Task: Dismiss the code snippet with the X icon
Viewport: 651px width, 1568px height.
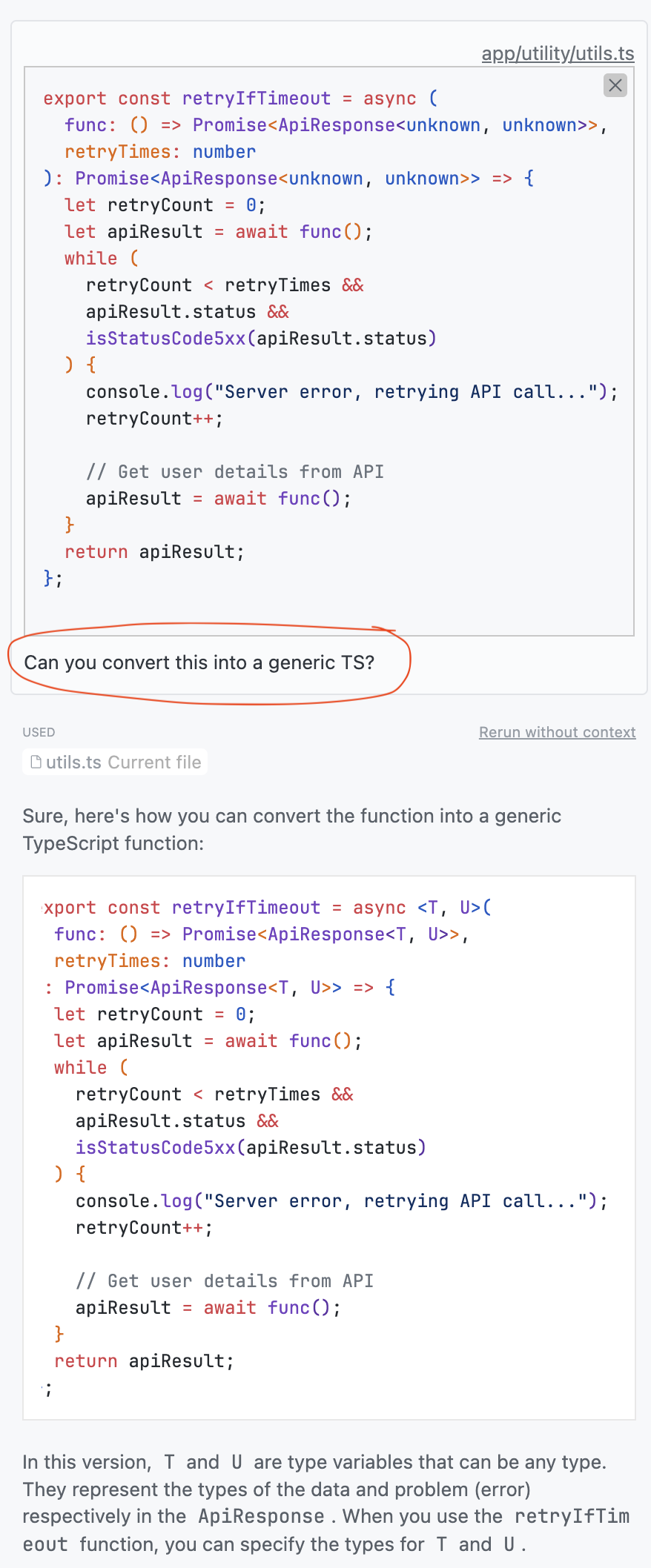Action: [x=615, y=85]
